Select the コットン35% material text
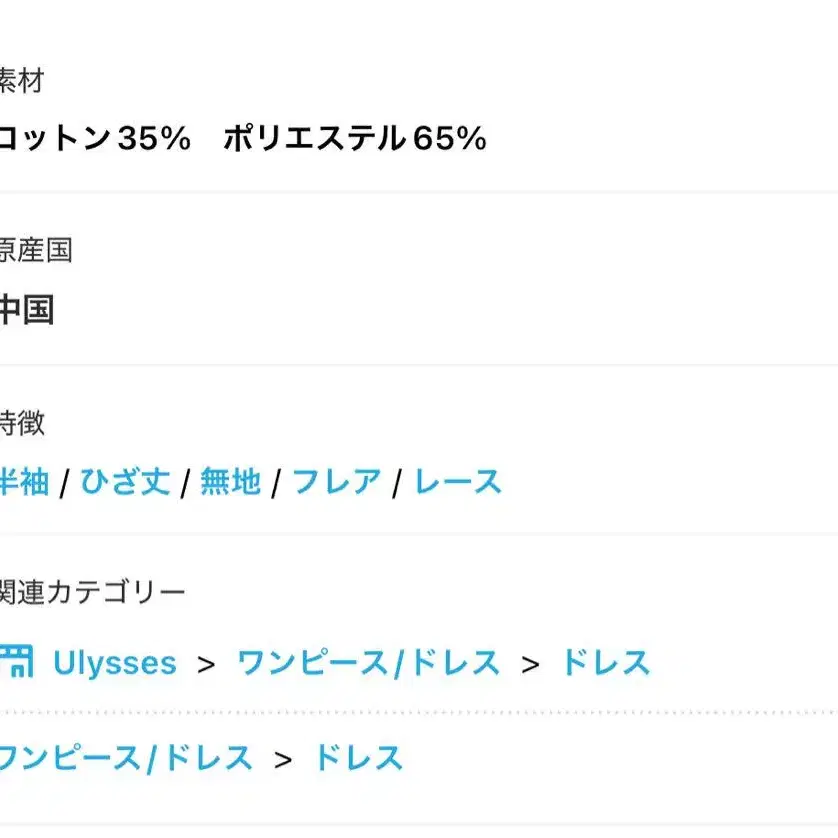The height and width of the screenshot is (838, 838). click(95, 138)
